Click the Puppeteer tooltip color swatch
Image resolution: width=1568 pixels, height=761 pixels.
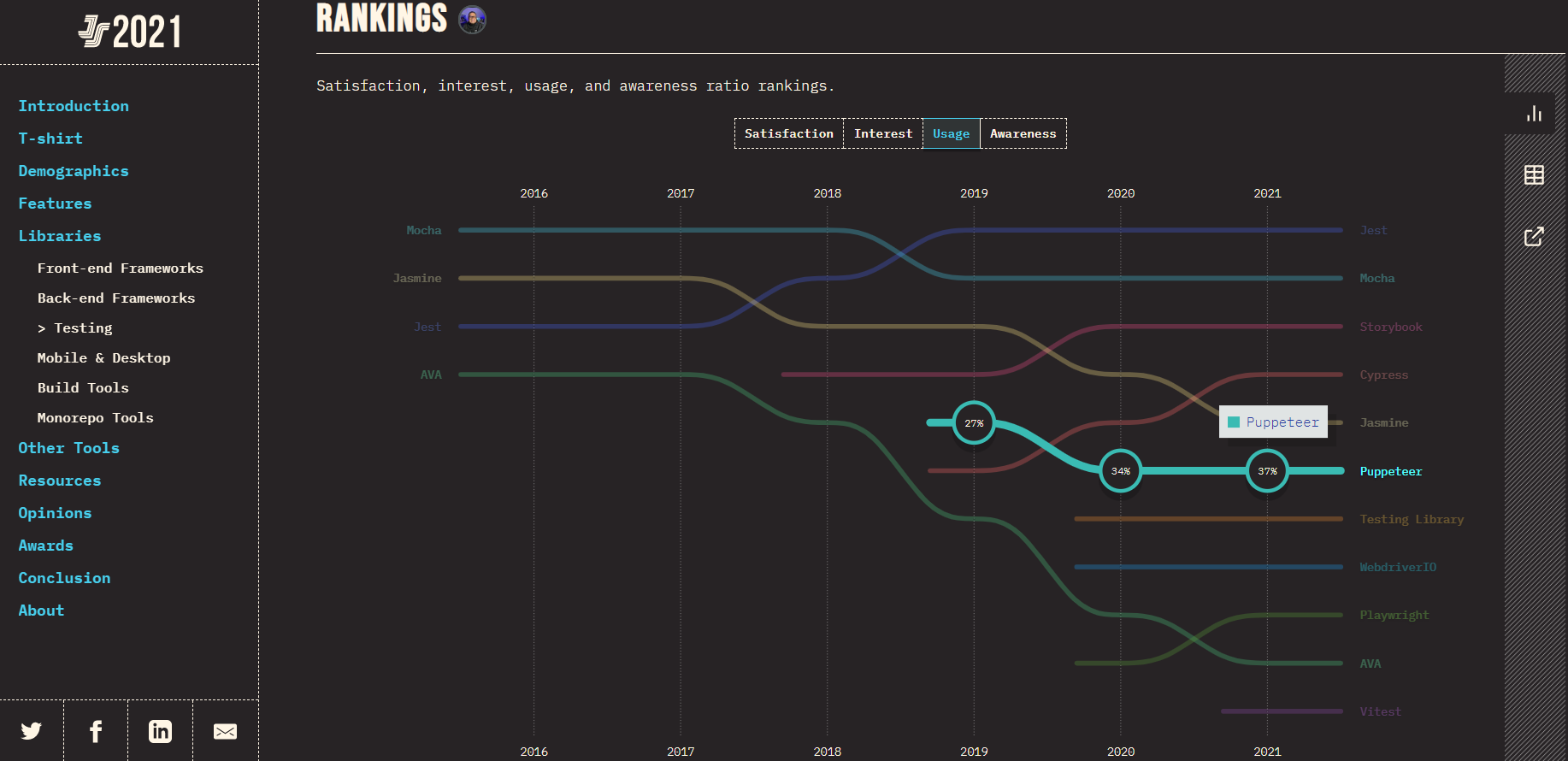click(1234, 422)
